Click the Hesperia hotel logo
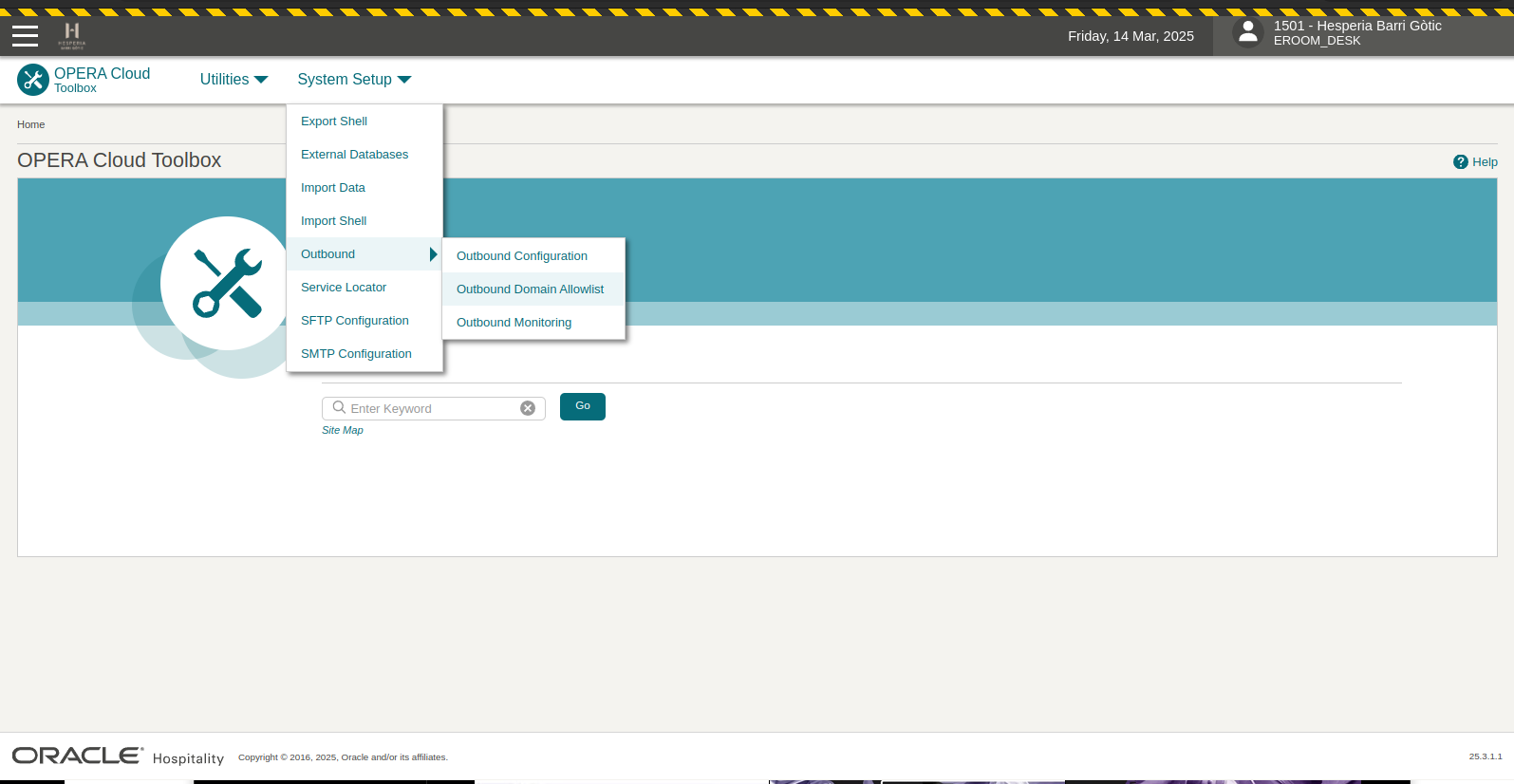This screenshot has height=784, width=1514. coord(72,35)
